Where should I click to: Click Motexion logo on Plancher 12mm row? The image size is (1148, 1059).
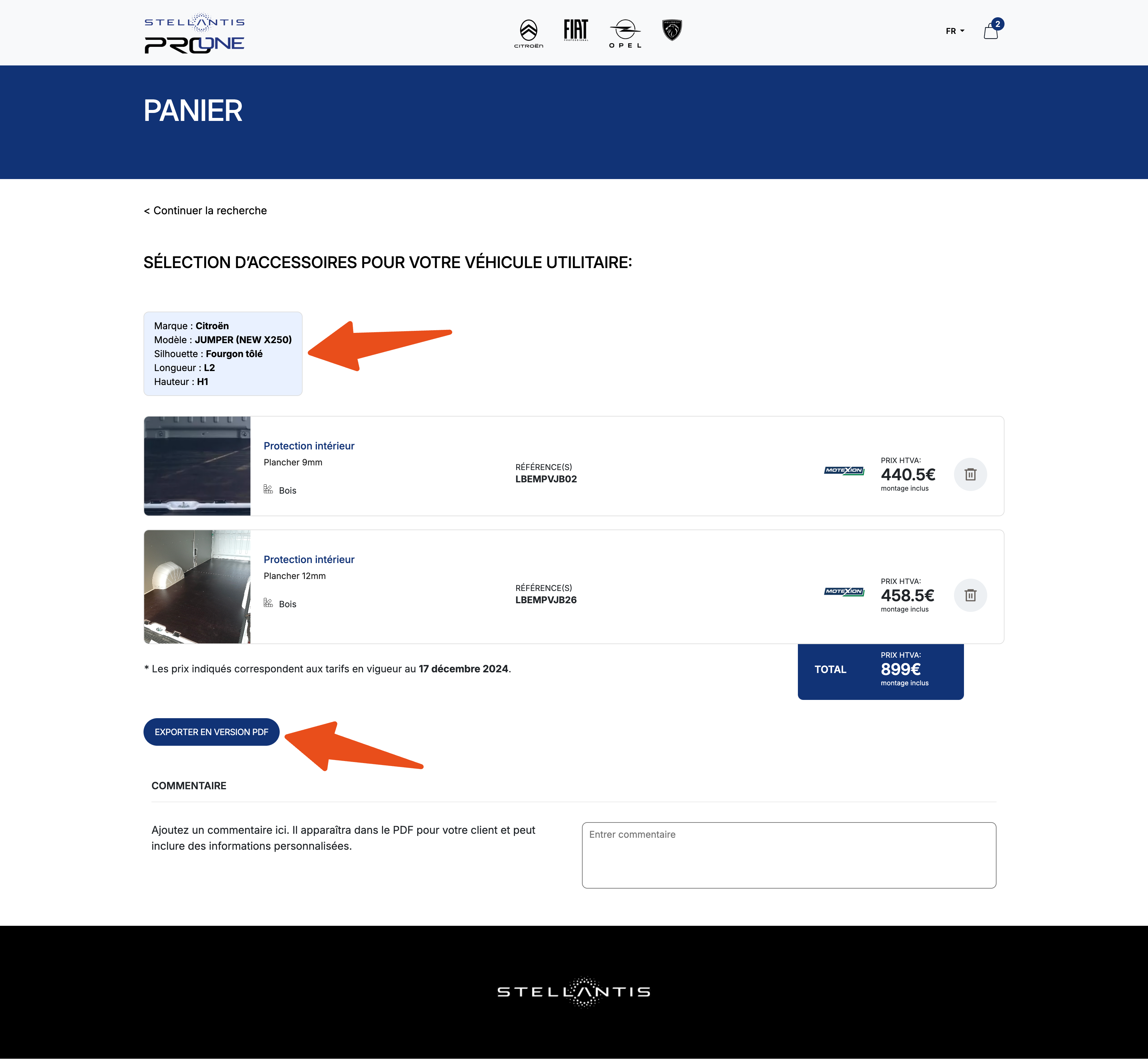click(844, 591)
